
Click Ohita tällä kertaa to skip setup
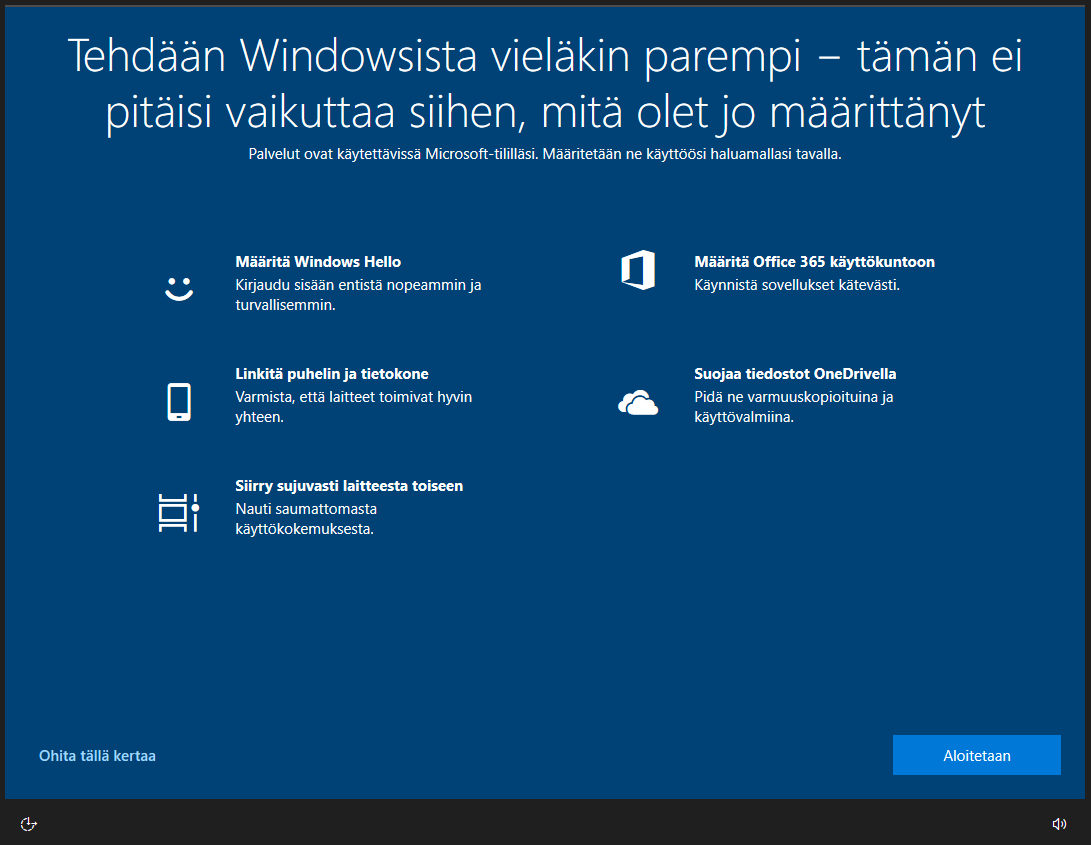point(97,756)
